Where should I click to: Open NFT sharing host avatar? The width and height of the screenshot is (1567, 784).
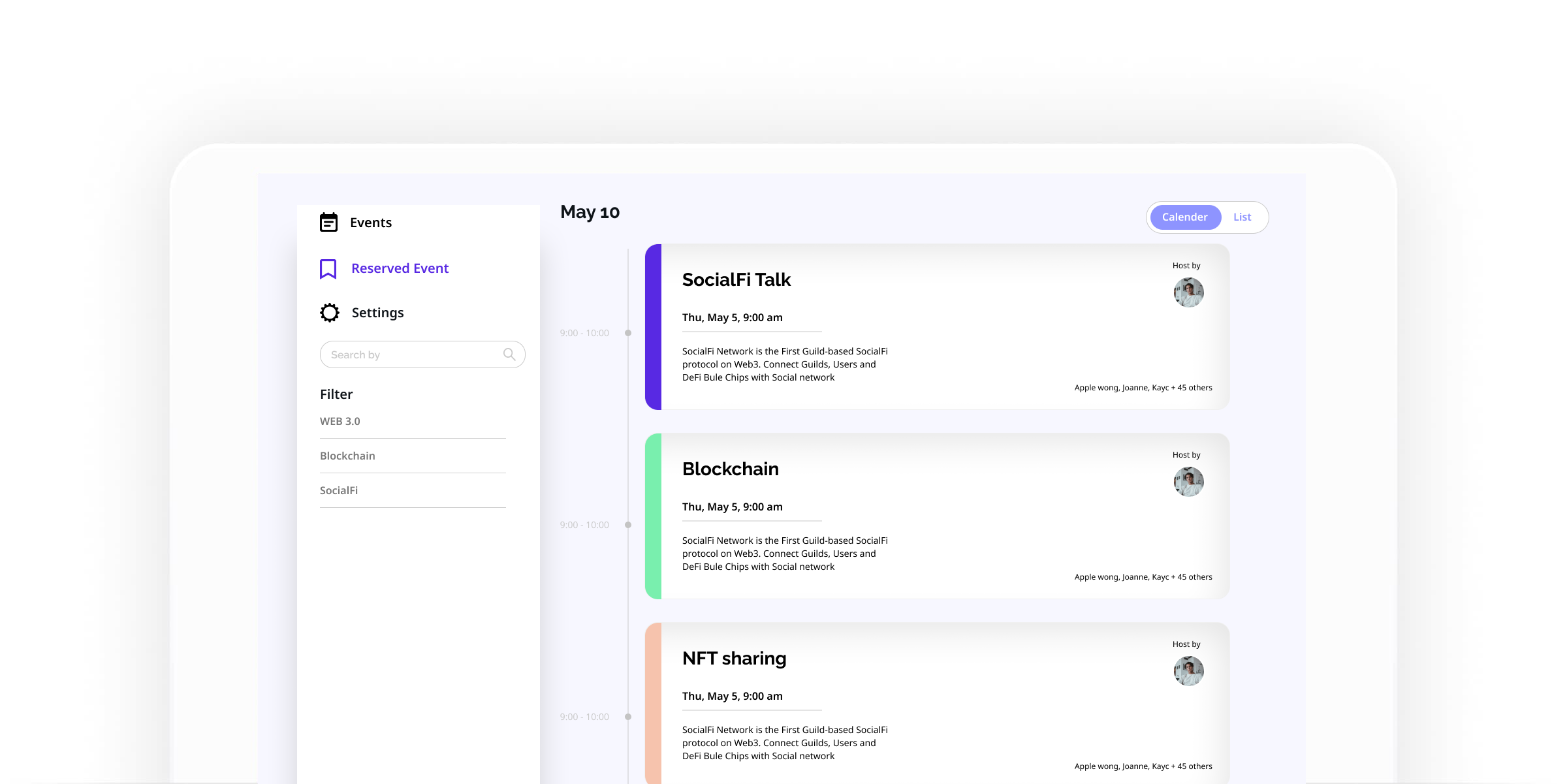coord(1188,671)
